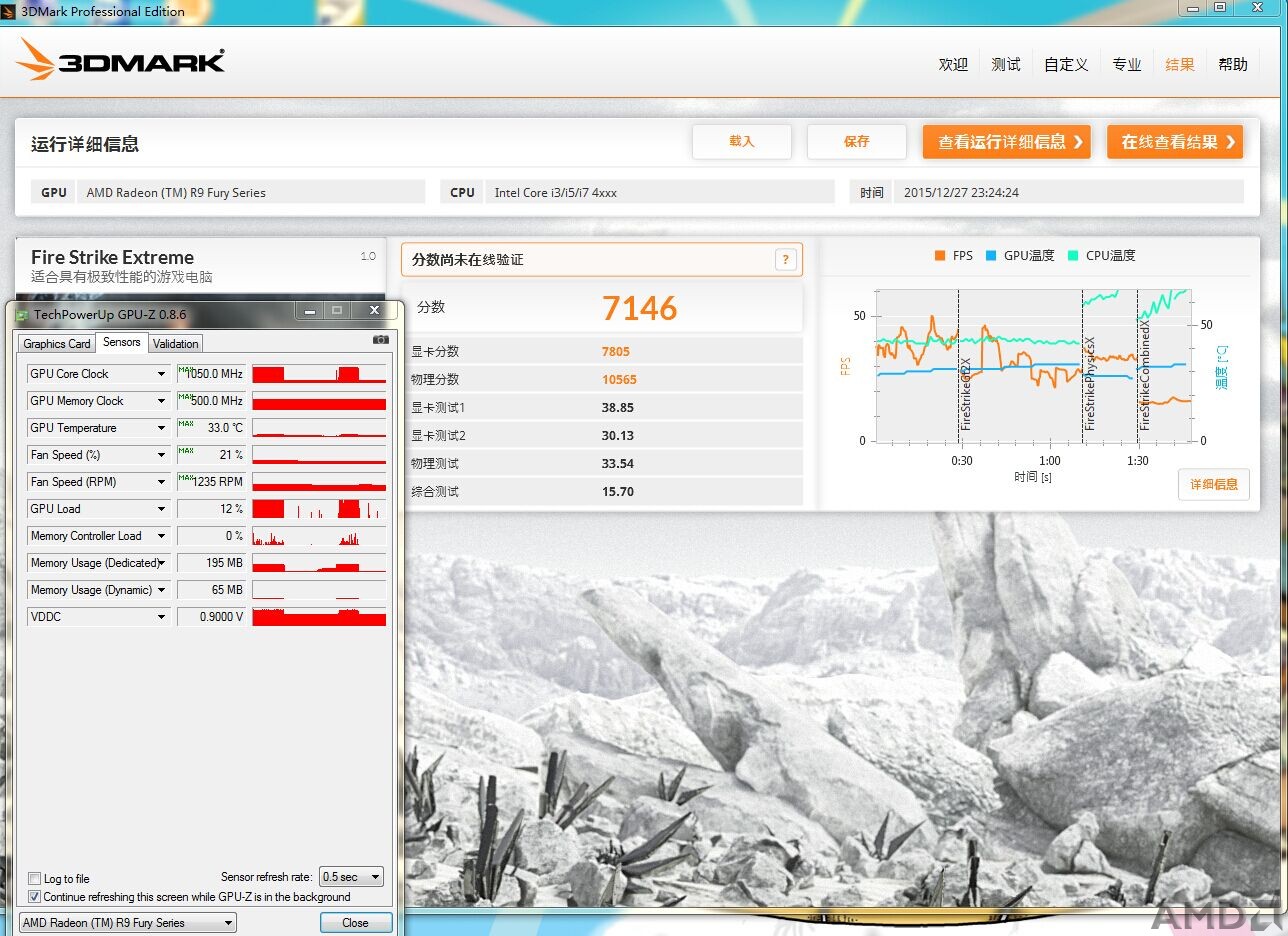Click the 综合测试 value 15.70
Screen dimensions: 1288x936
(x=618, y=492)
